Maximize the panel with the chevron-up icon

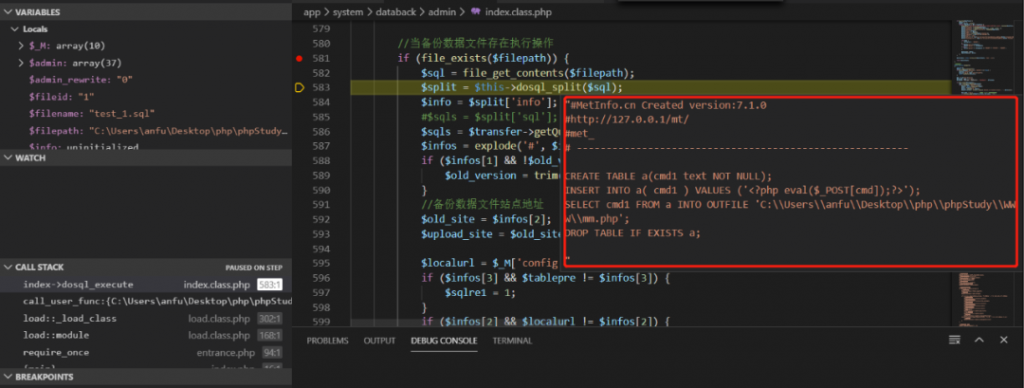(x=979, y=340)
